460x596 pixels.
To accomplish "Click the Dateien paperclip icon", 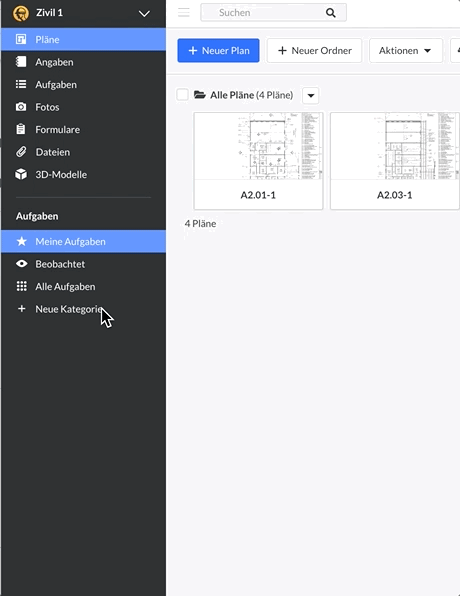I will [21, 152].
